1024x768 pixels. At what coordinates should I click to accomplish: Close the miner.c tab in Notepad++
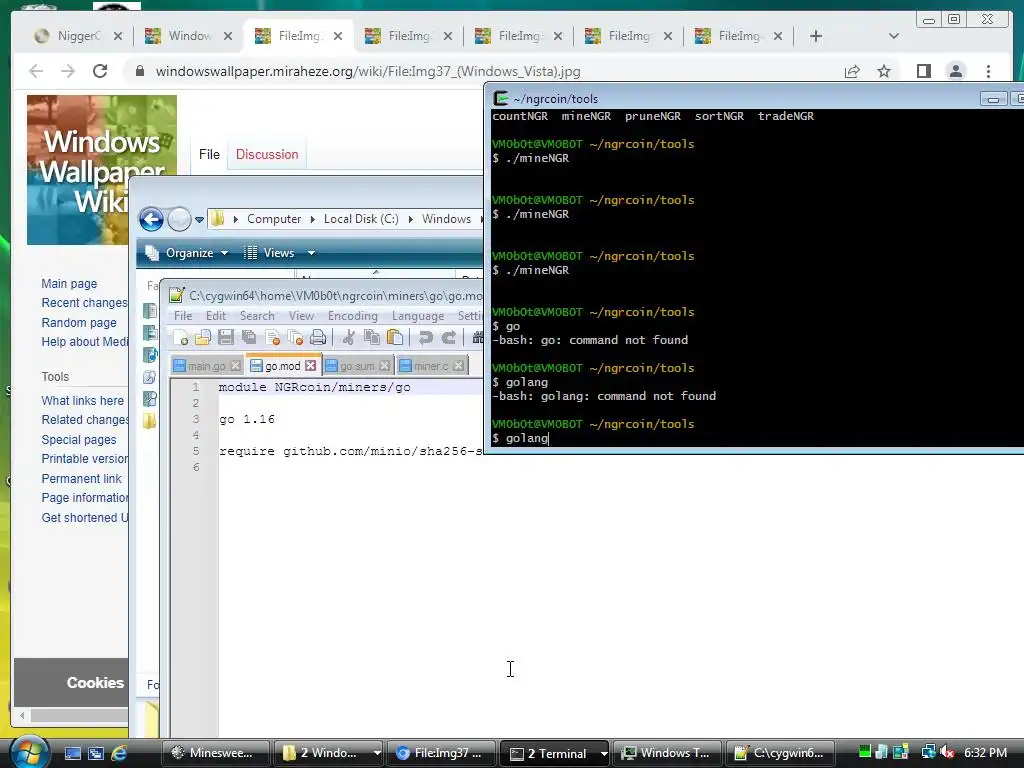pos(458,366)
